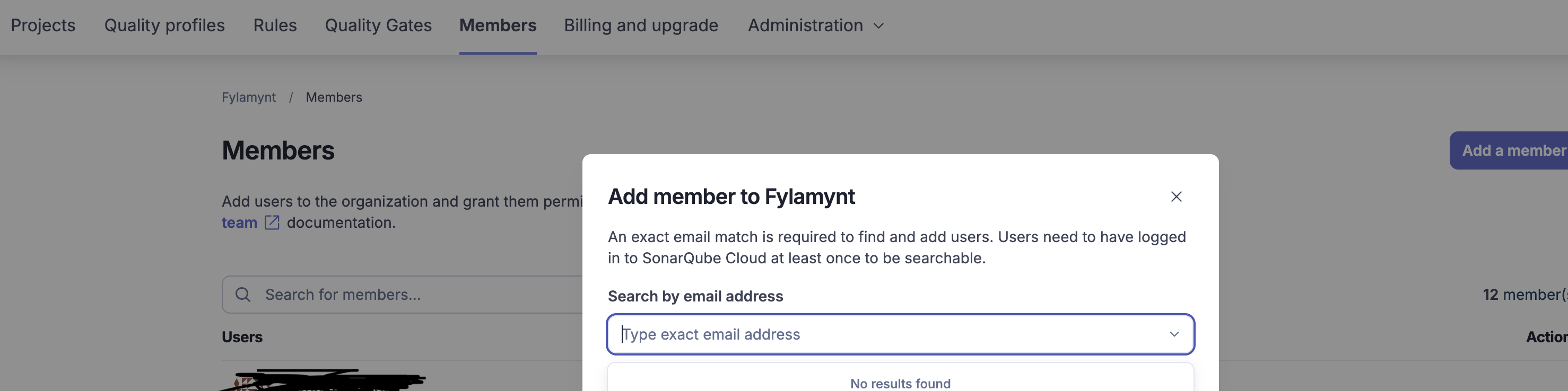Select the Members tab

498,25
